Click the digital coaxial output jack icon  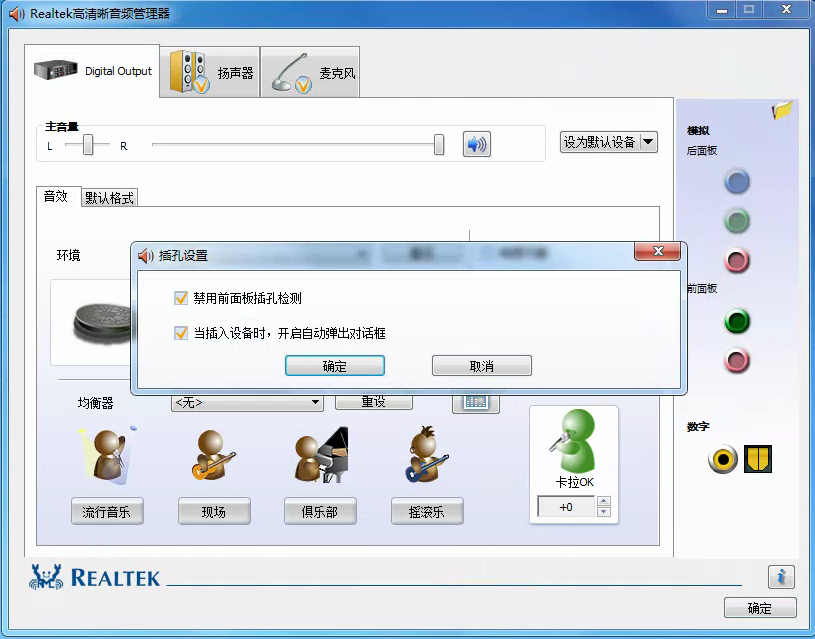point(722,459)
